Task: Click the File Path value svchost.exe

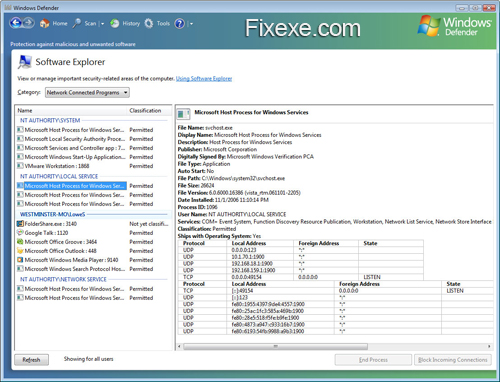Action: [243, 178]
